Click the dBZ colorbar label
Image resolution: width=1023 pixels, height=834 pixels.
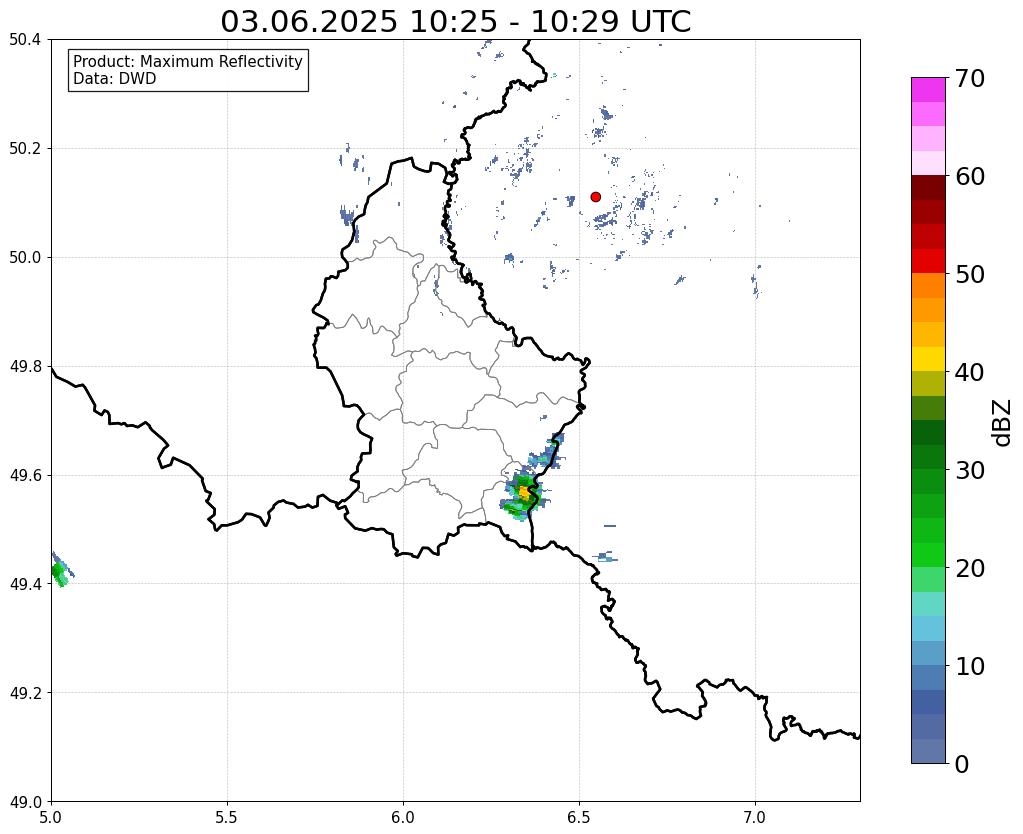(1002, 423)
